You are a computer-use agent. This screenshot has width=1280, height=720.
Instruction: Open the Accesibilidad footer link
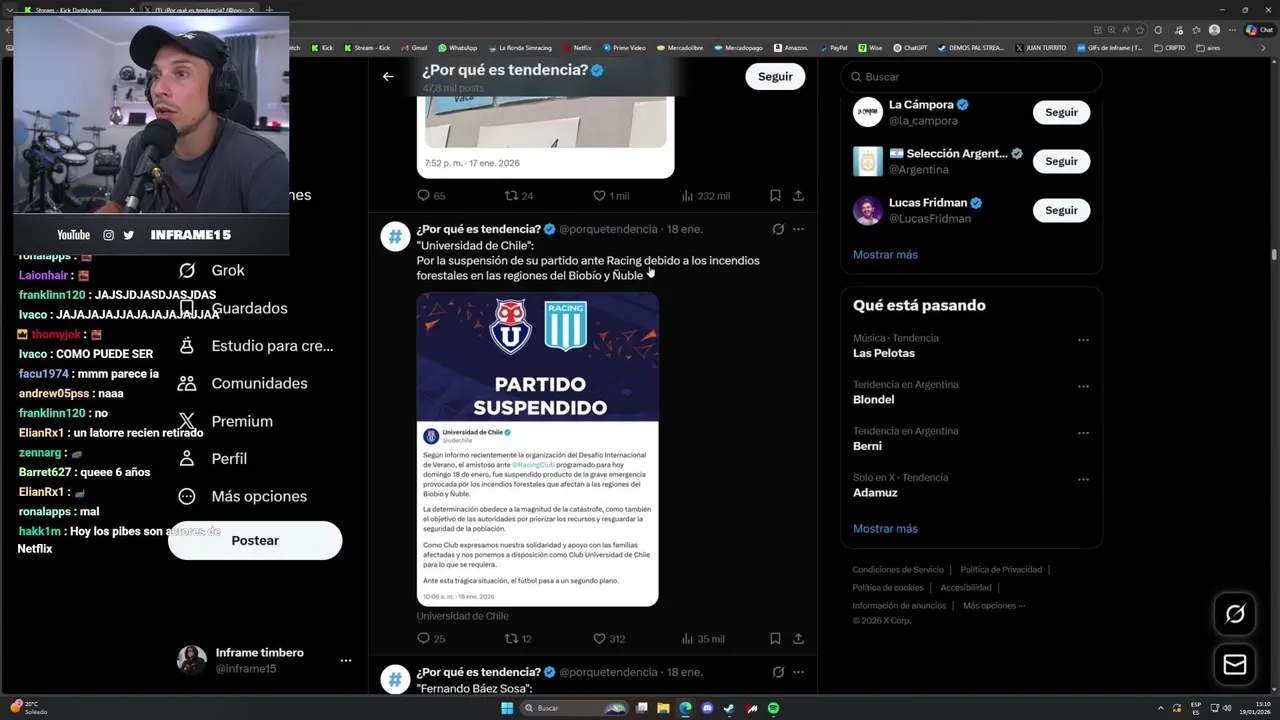966,588
